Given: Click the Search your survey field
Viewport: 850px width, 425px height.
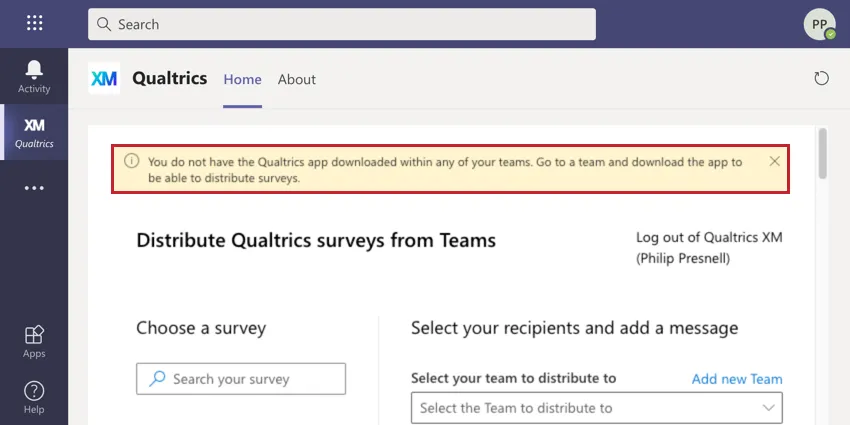Looking at the screenshot, I should [x=250, y=379].
